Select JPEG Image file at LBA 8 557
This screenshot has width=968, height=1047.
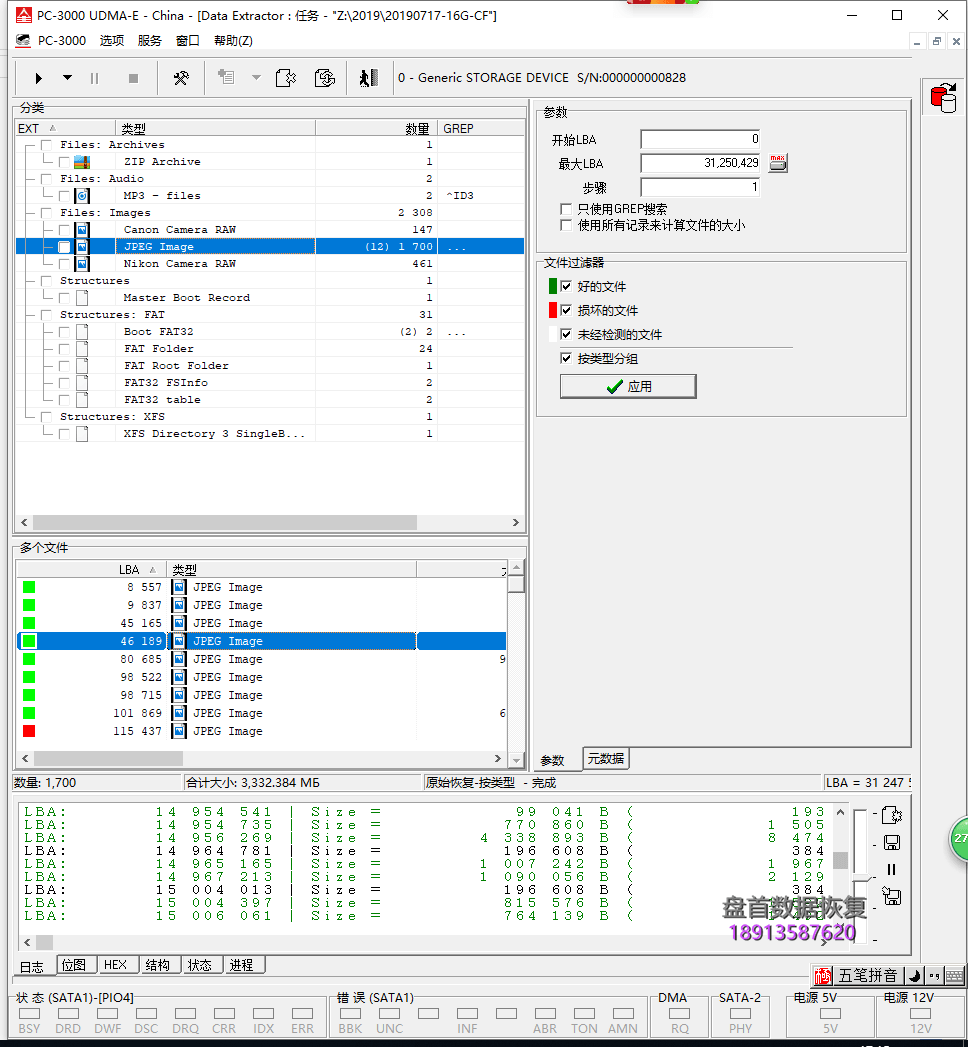(261, 588)
